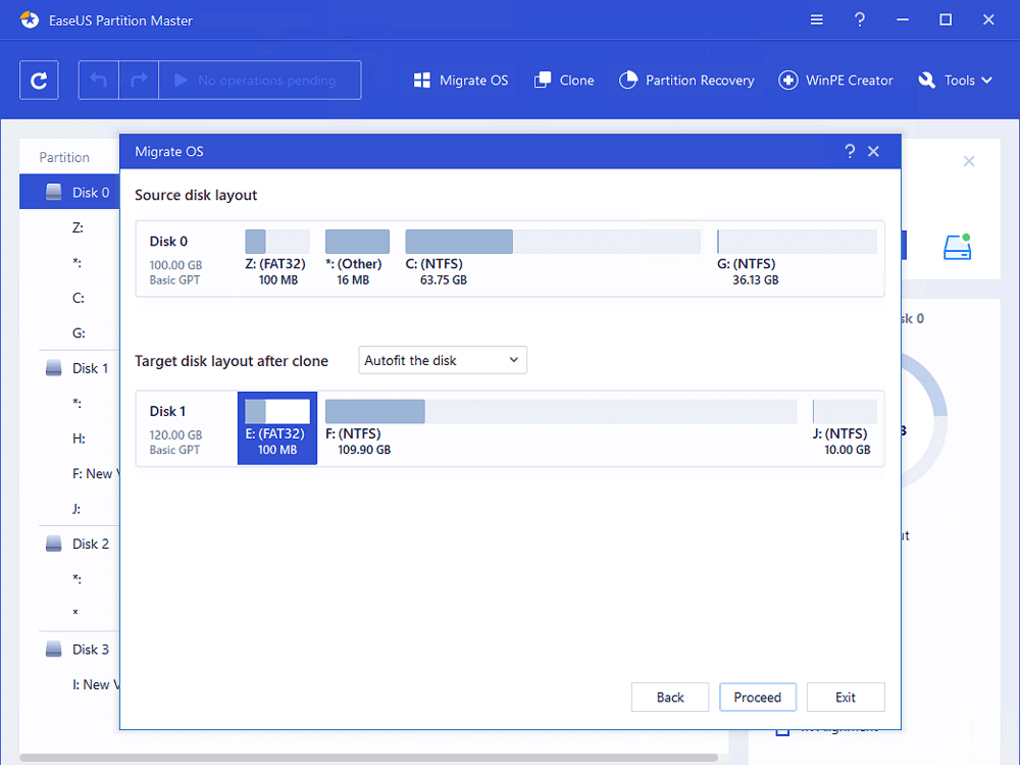This screenshot has width=1020, height=765.
Task: Select source C: (NTFS) 63.75 GB partition
Action: [x=553, y=258]
